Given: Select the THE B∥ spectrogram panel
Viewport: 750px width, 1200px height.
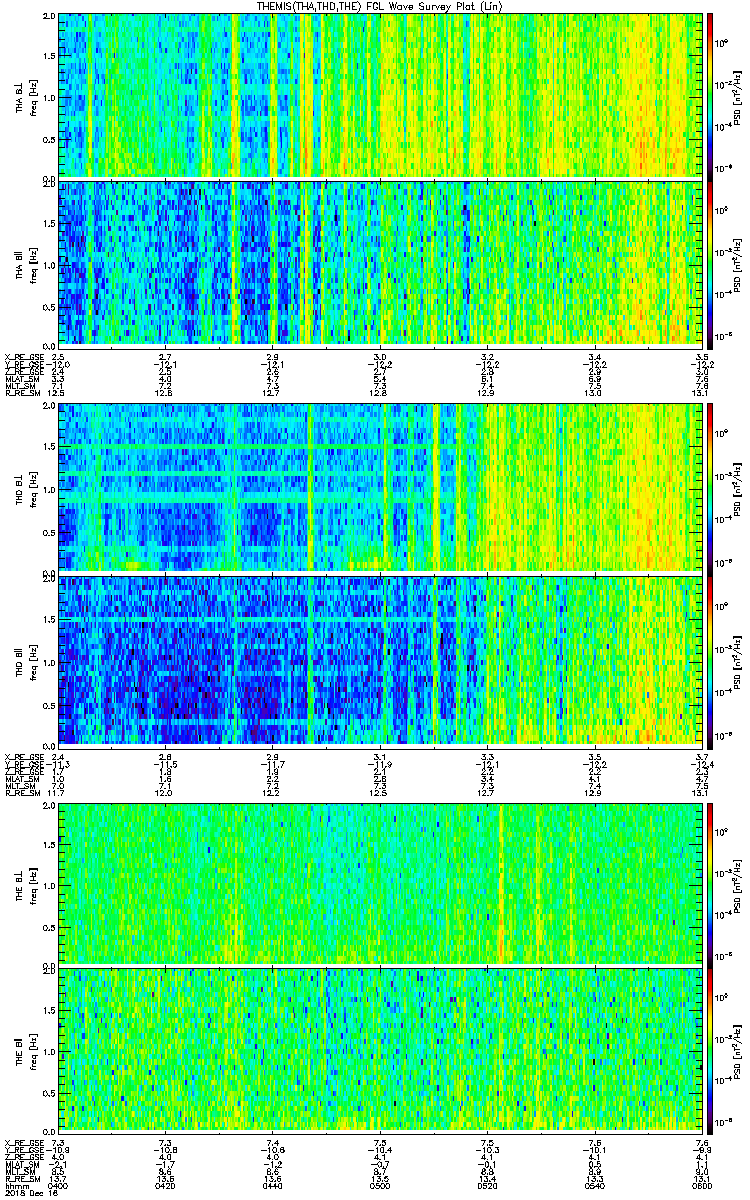Looking at the screenshot, I should click(378, 1052).
